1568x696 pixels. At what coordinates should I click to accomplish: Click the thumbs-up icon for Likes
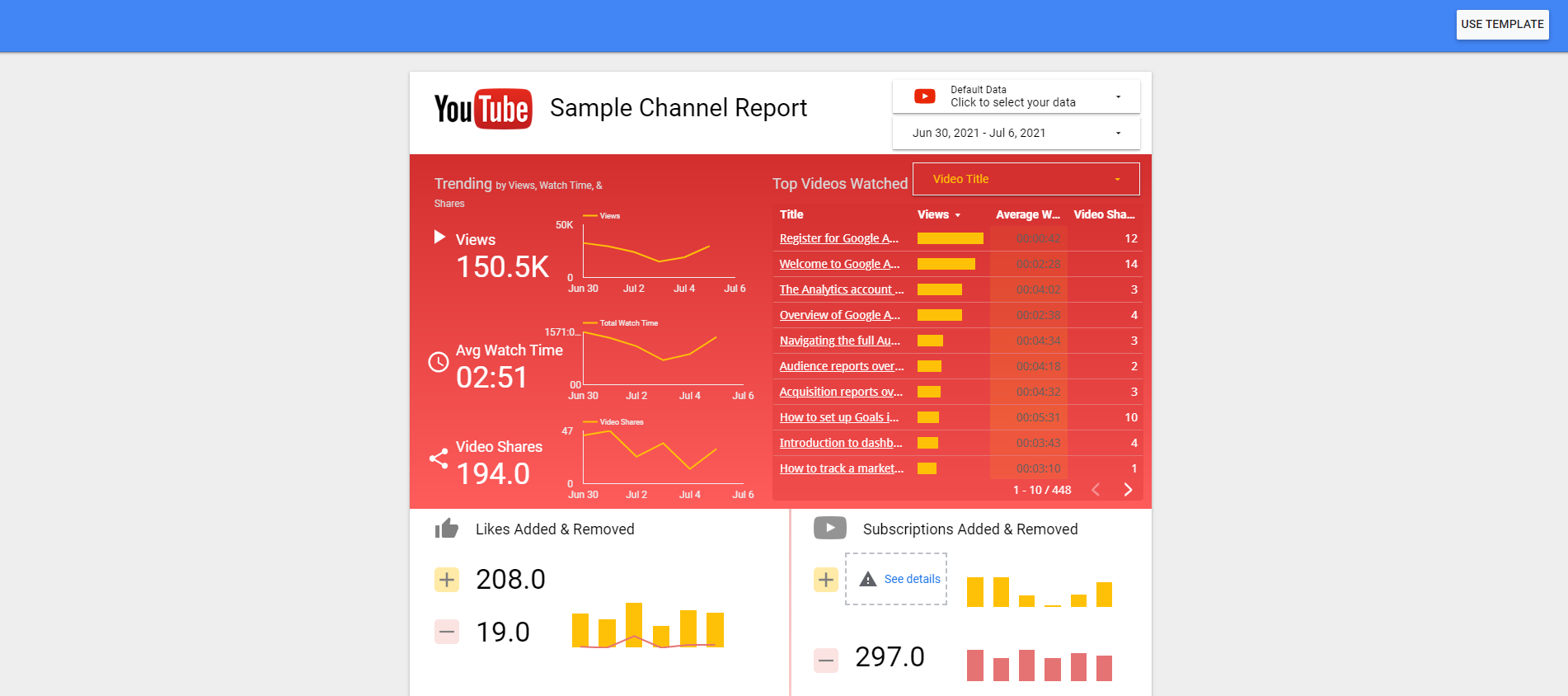tap(447, 528)
